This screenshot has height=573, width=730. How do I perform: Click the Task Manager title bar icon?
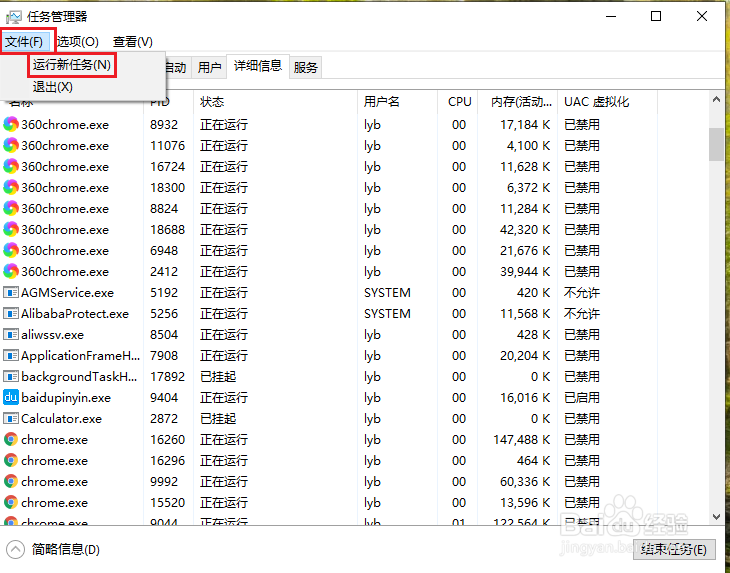tap(14, 17)
